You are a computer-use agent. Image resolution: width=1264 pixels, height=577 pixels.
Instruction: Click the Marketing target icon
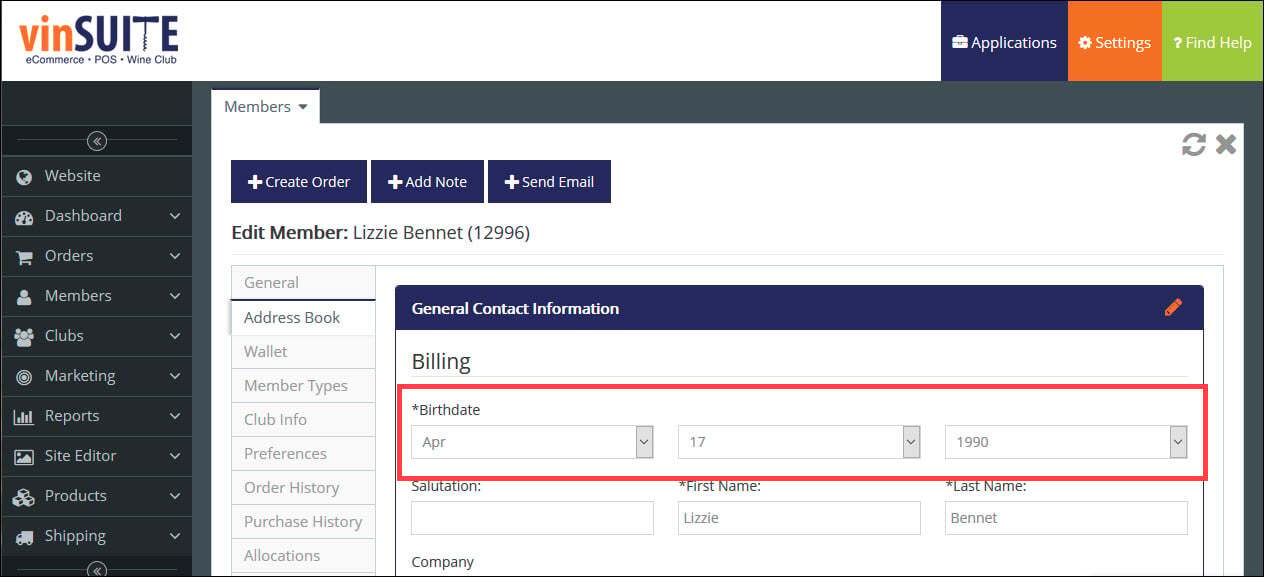(x=25, y=377)
